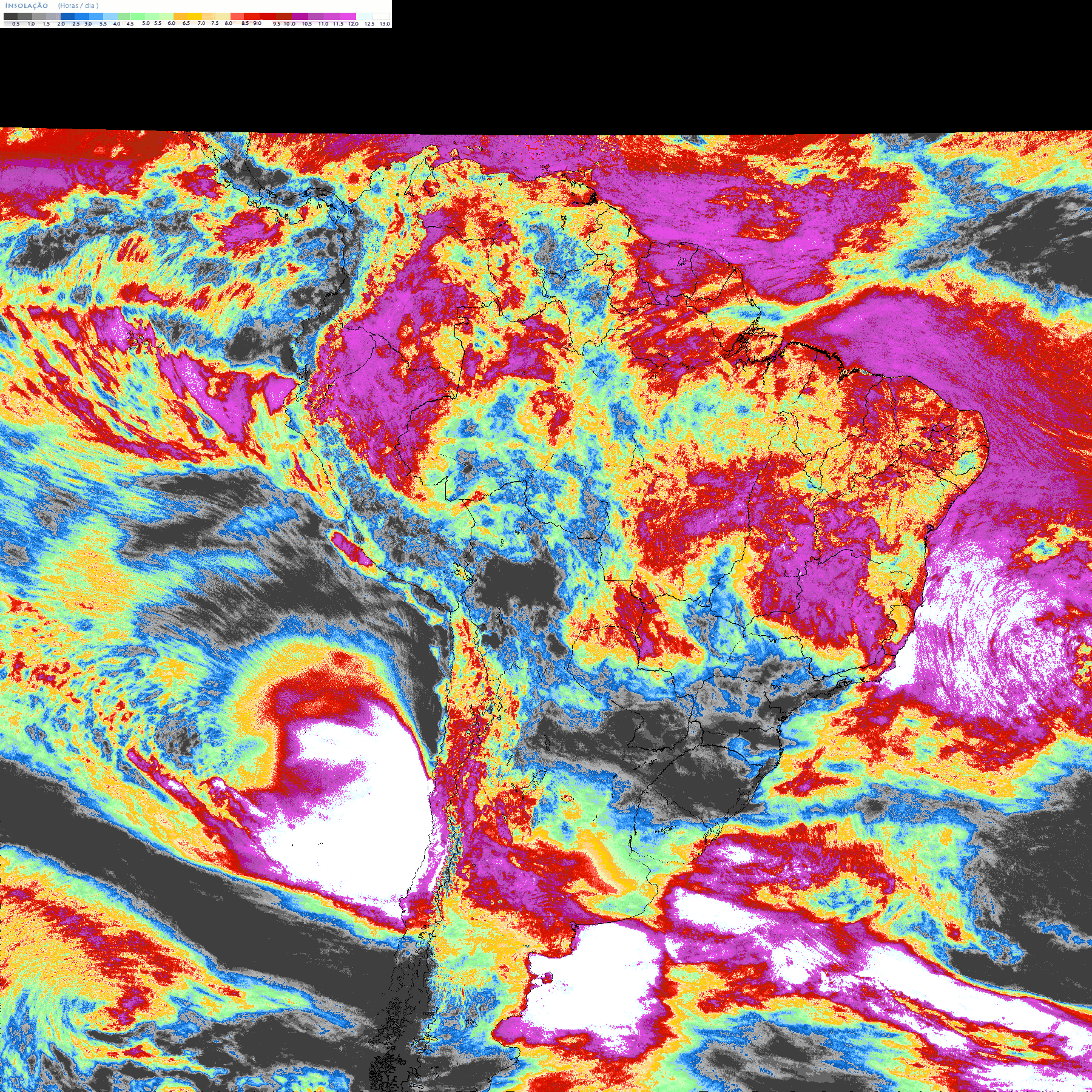Click the '7.0' legend value
Viewport: 1092px width, 1092px height.
[x=201, y=23]
